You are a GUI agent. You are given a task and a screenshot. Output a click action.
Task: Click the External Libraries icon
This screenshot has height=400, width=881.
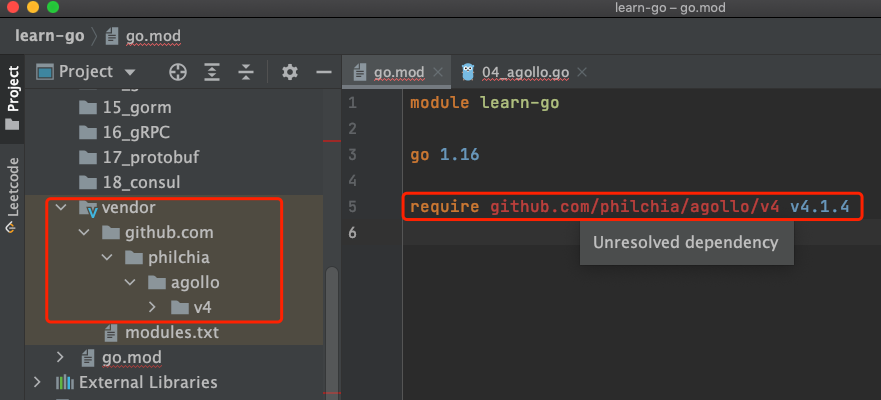[x=65, y=383]
